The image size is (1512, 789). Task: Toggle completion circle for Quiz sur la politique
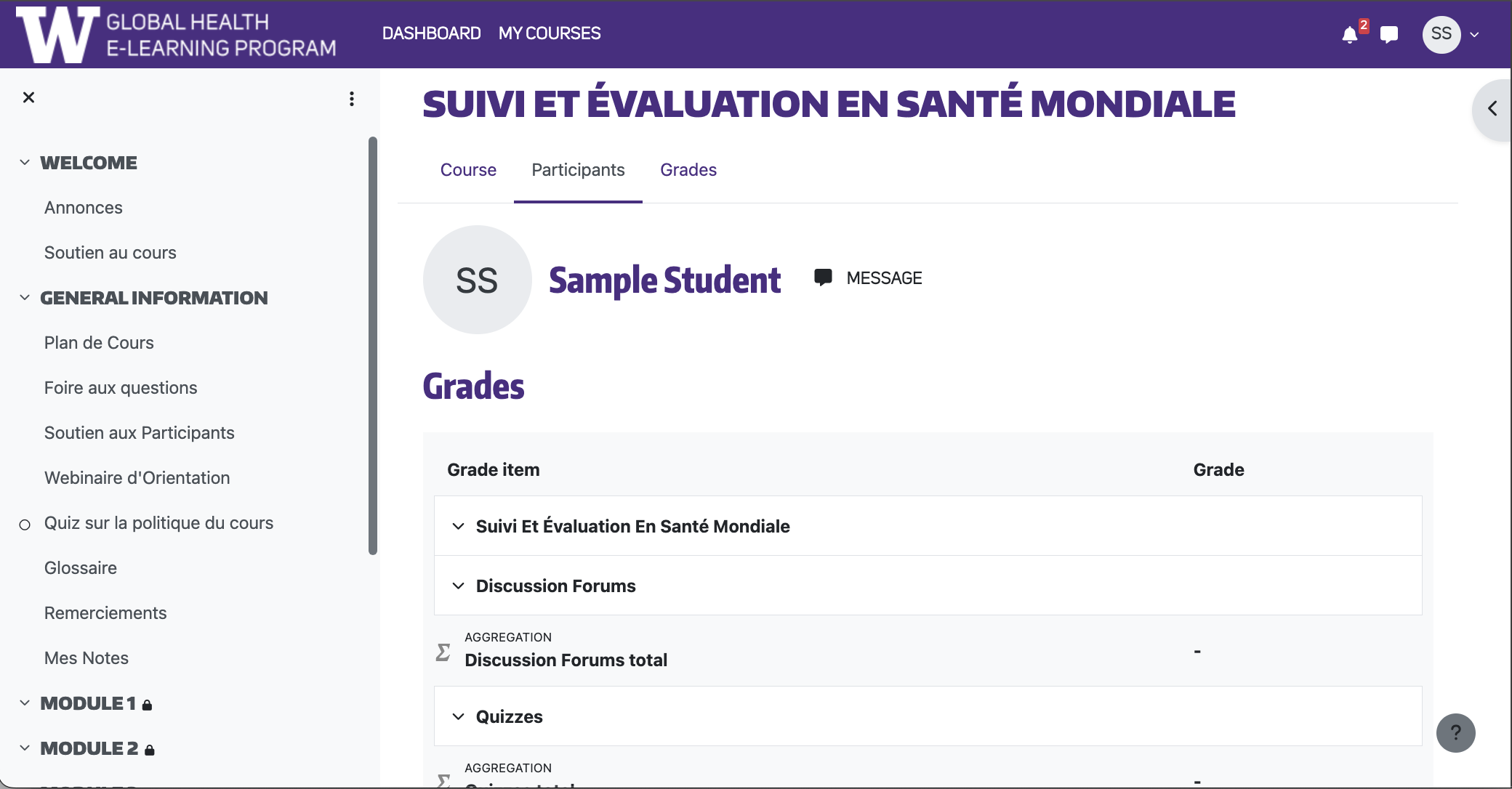(25, 525)
